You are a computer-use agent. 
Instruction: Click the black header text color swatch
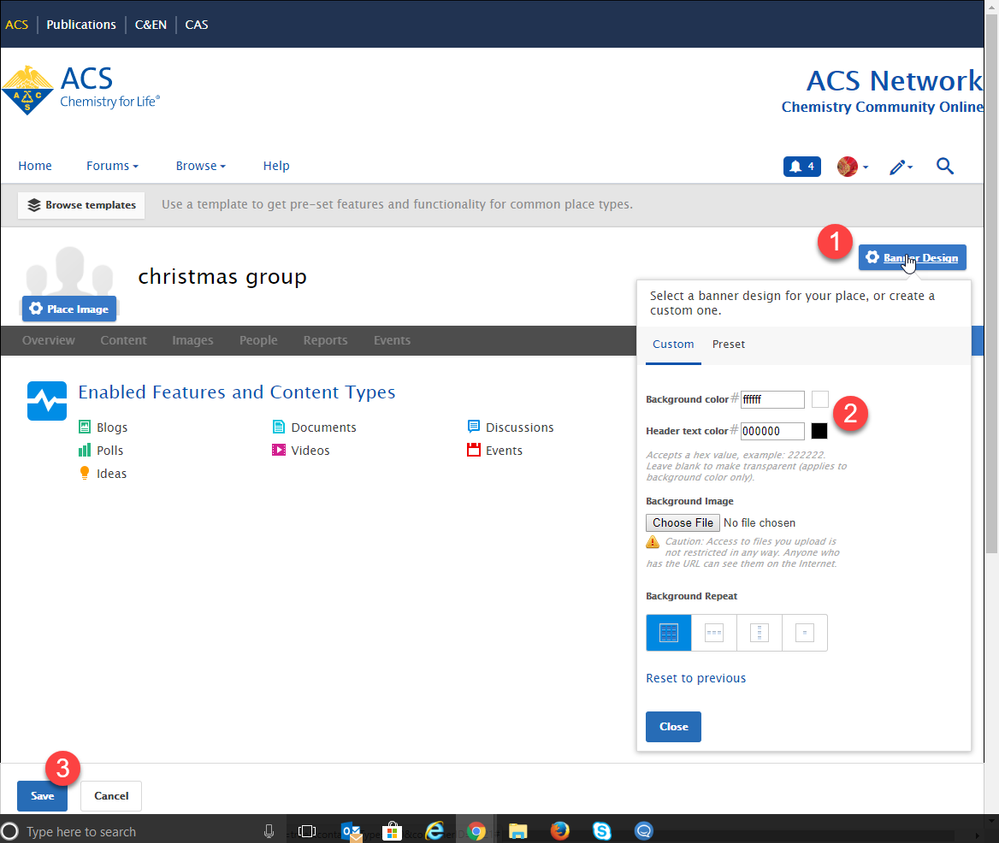[819, 431]
